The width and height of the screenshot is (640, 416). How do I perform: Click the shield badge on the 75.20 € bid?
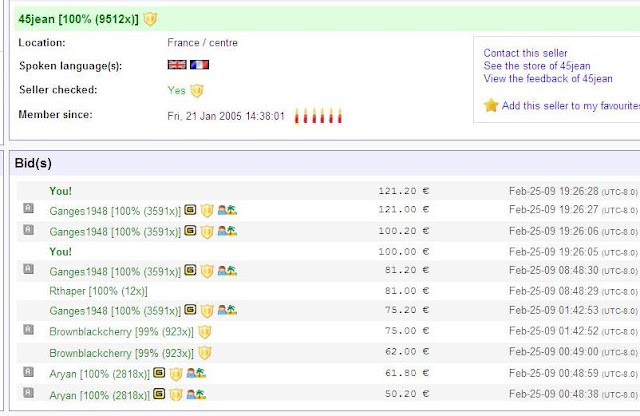[x=207, y=311]
